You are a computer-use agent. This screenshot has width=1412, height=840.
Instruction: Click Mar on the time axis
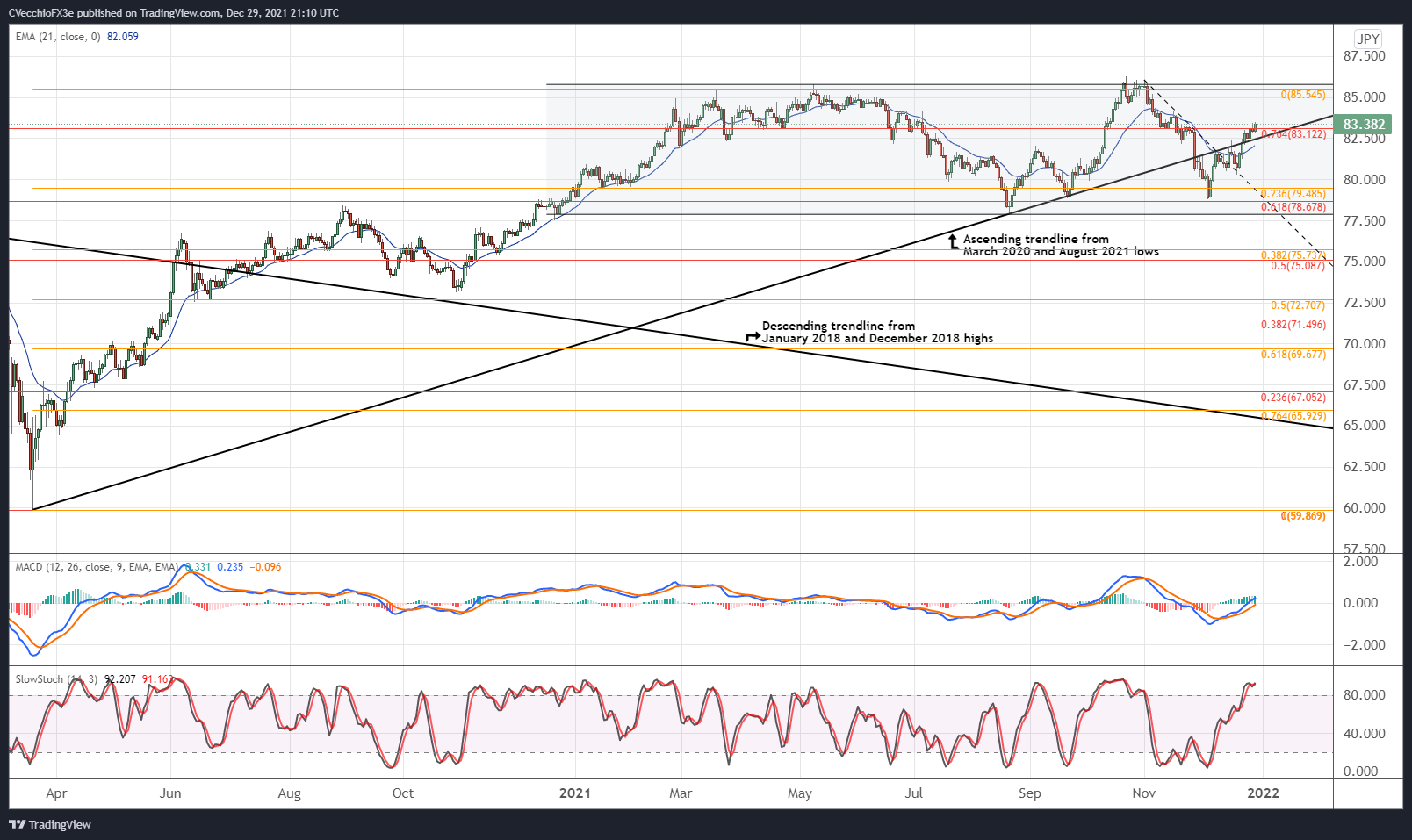pyautogui.click(x=681, y=793)
